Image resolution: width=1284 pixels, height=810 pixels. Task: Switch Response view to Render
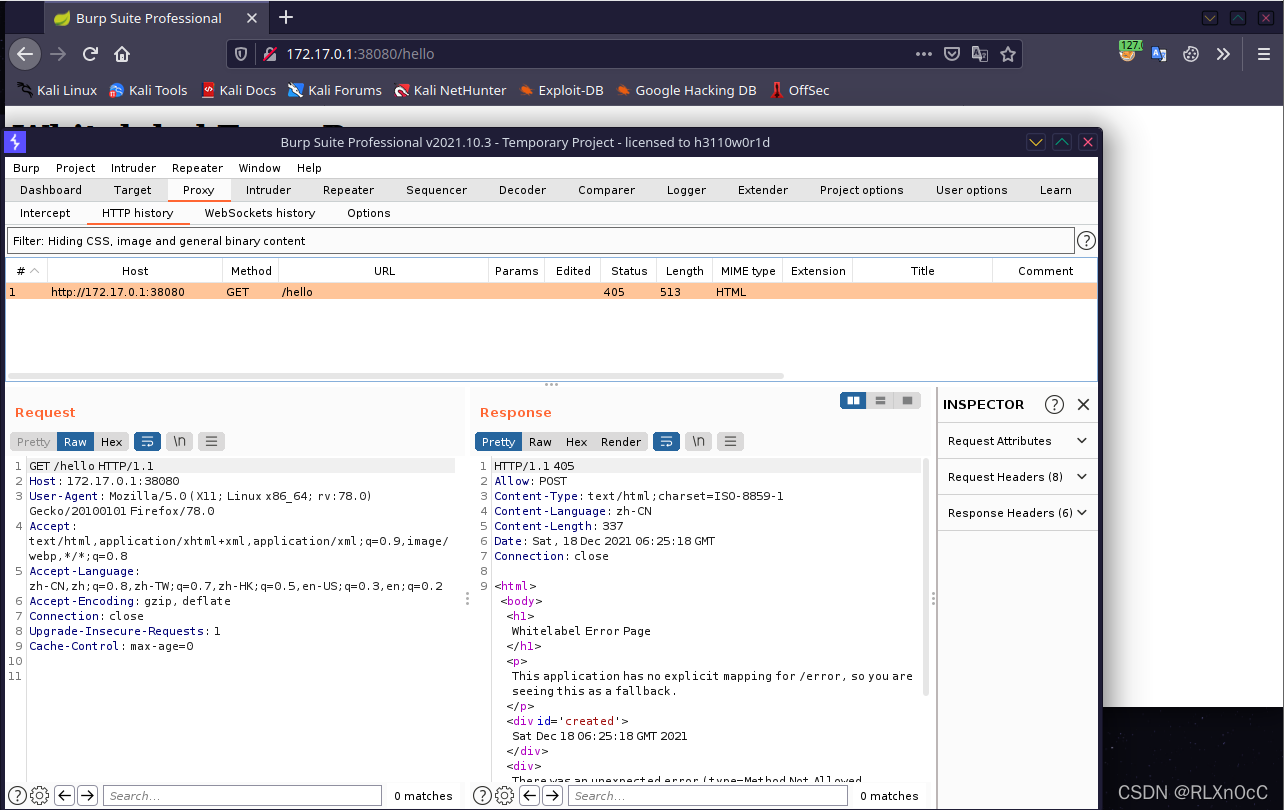[x=621, y=441]
